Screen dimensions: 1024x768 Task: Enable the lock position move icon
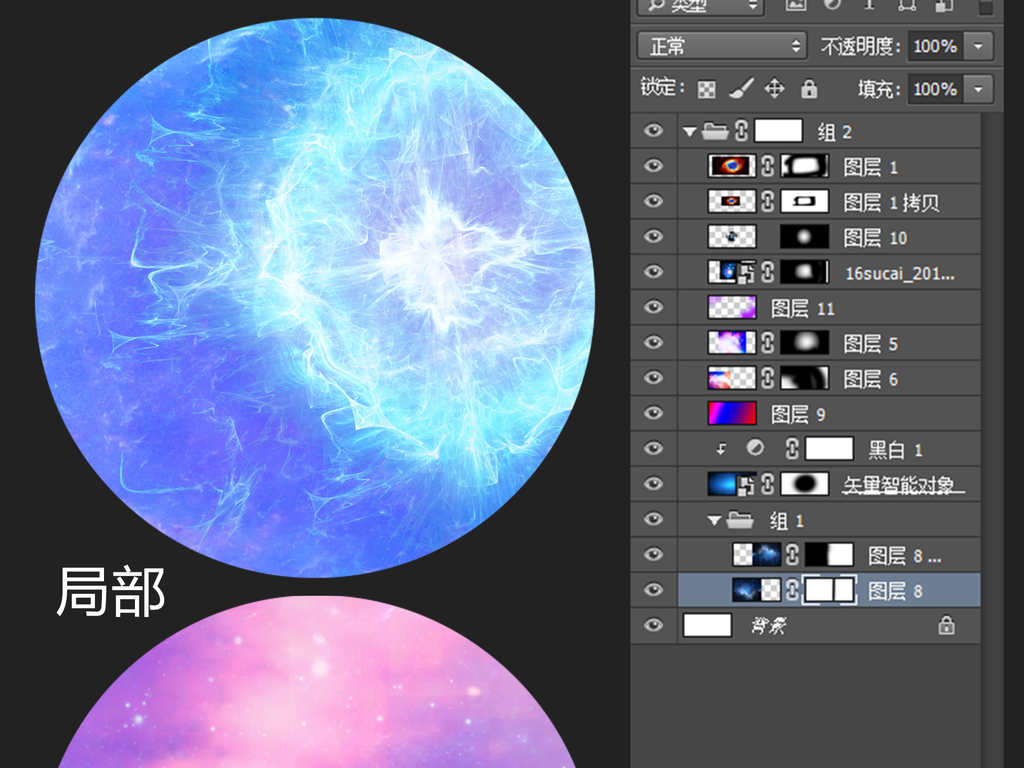coord(774,89)
